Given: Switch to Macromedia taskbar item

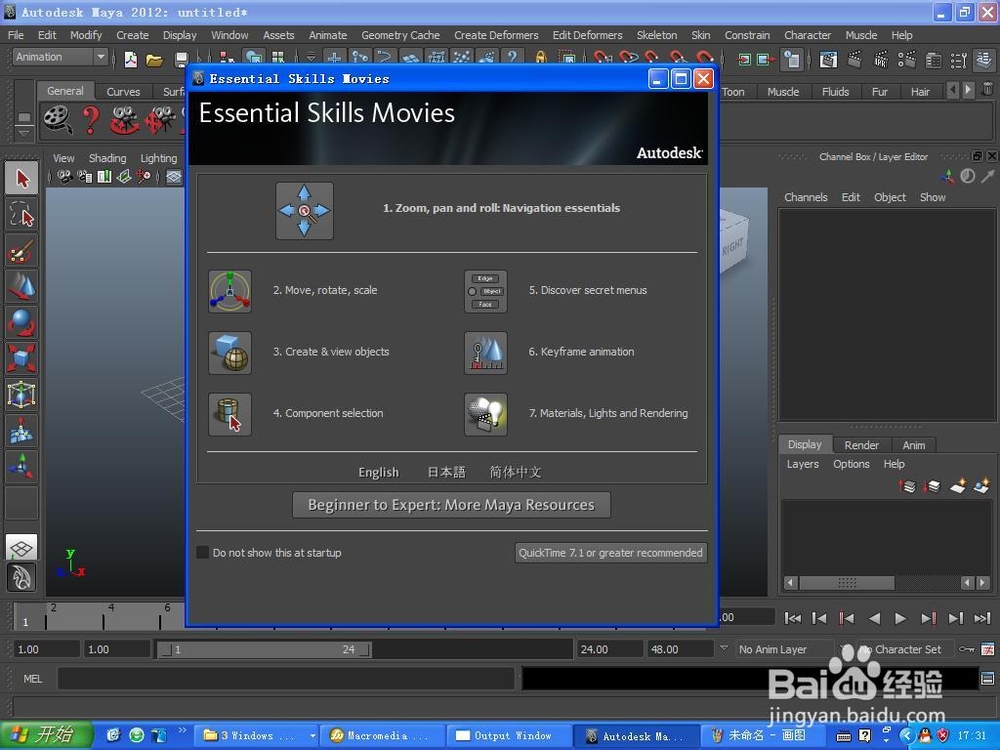Looking at the screenshot, I should (x=381, y=735).
